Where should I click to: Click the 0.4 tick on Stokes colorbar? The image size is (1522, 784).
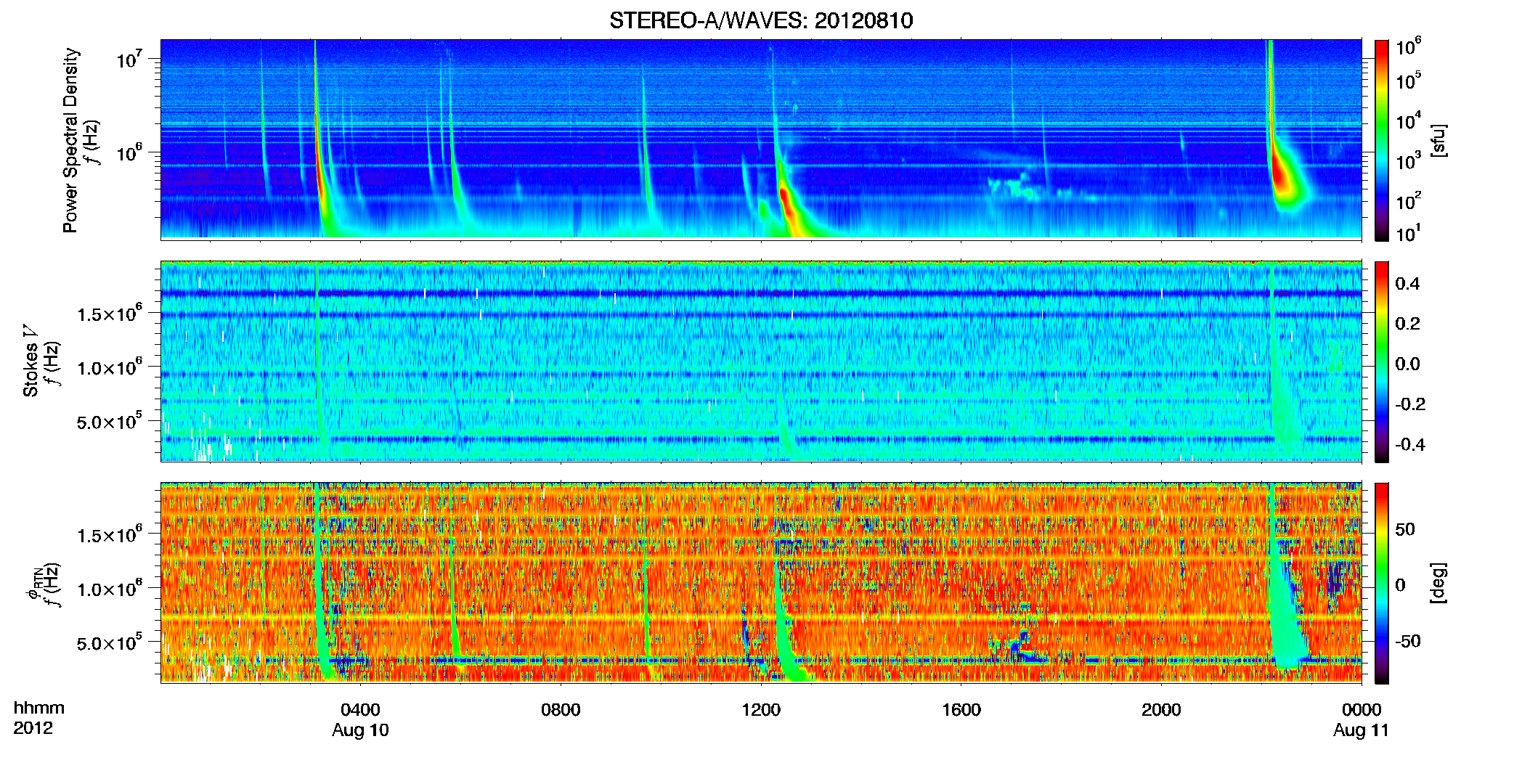pos(1407,284)
